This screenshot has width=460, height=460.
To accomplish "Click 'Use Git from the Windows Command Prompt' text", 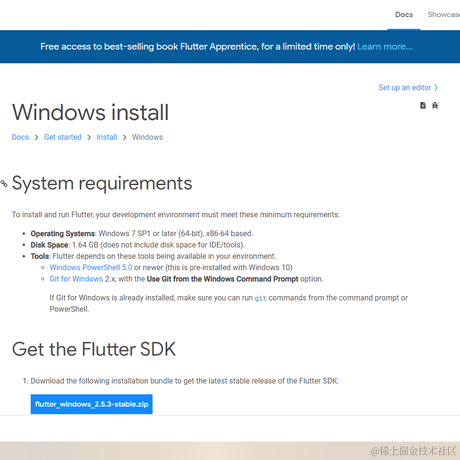I will tap(222, 279).
